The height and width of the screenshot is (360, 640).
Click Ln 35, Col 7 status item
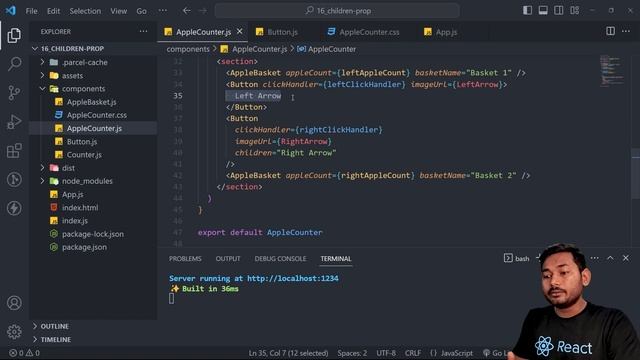click(x=288, y=353)
